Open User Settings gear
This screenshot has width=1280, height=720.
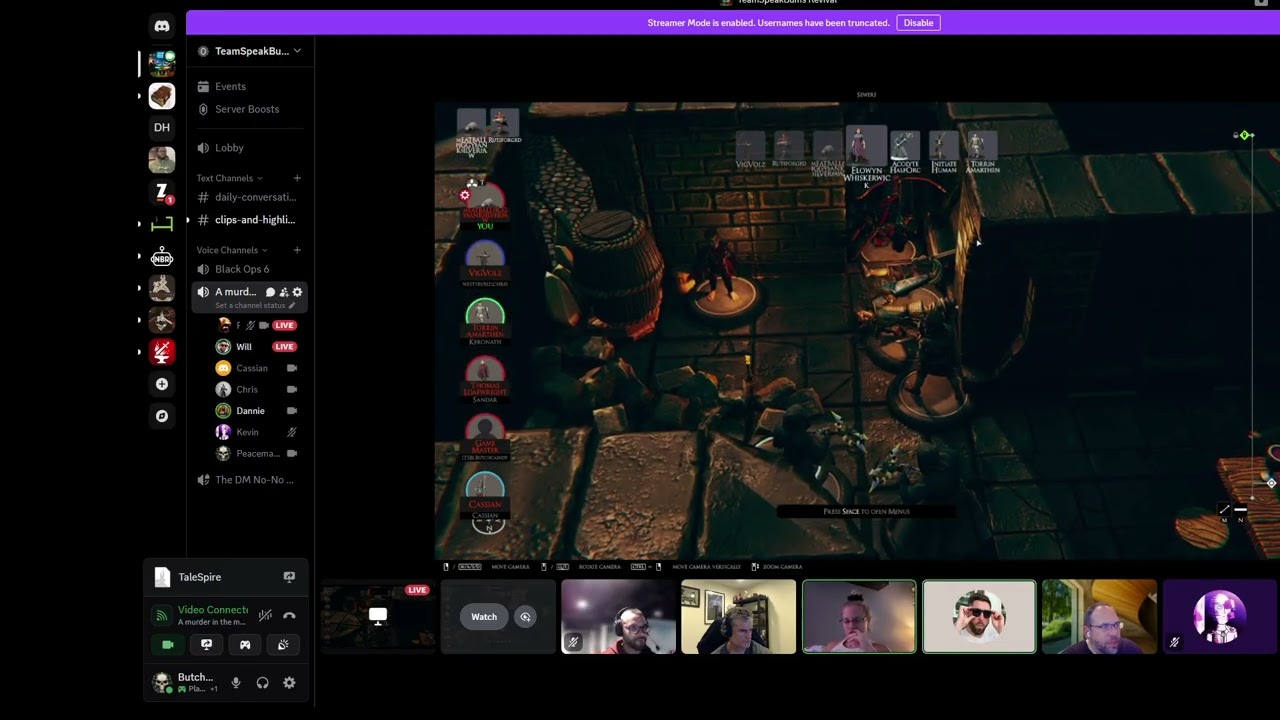(289, 683)
